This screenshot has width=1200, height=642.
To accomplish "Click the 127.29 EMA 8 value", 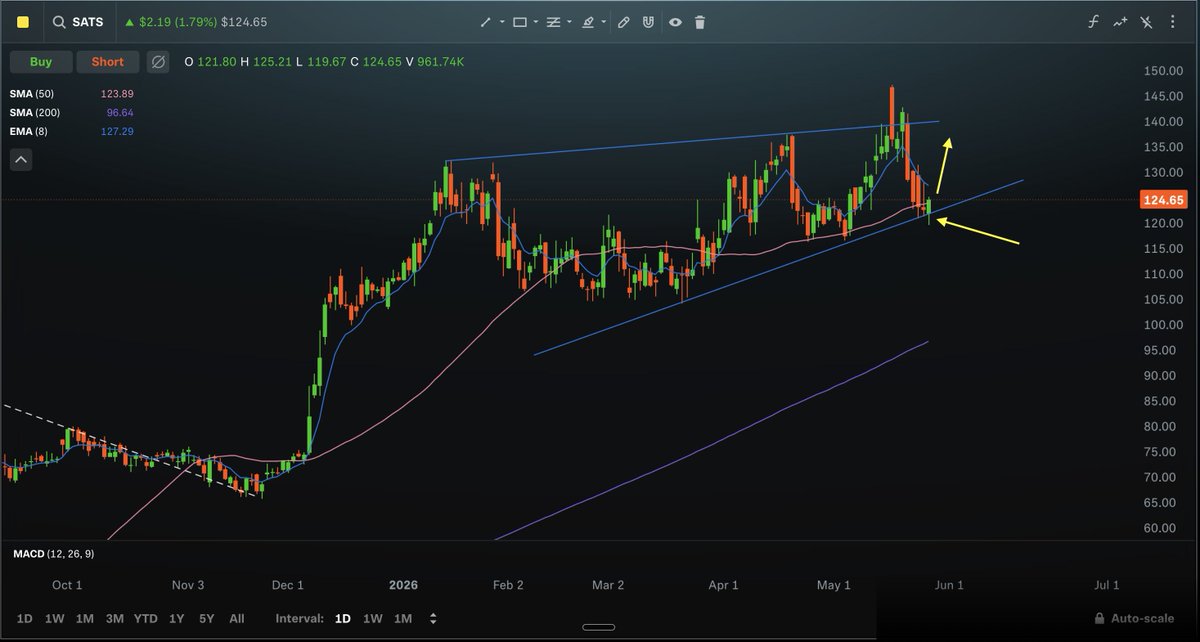I will [x=117, y=131].
